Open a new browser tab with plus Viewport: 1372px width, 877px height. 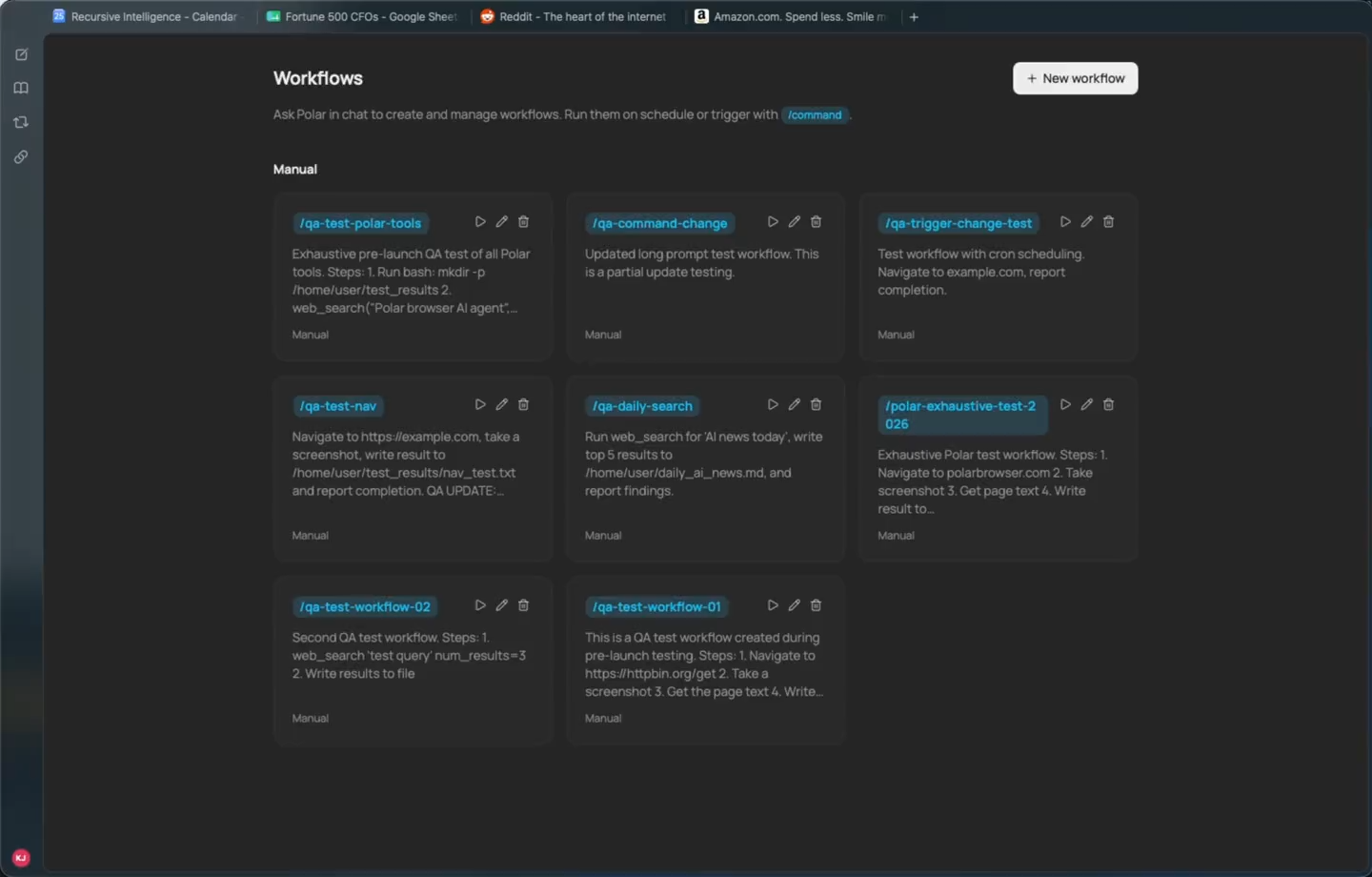click(914, 17)
